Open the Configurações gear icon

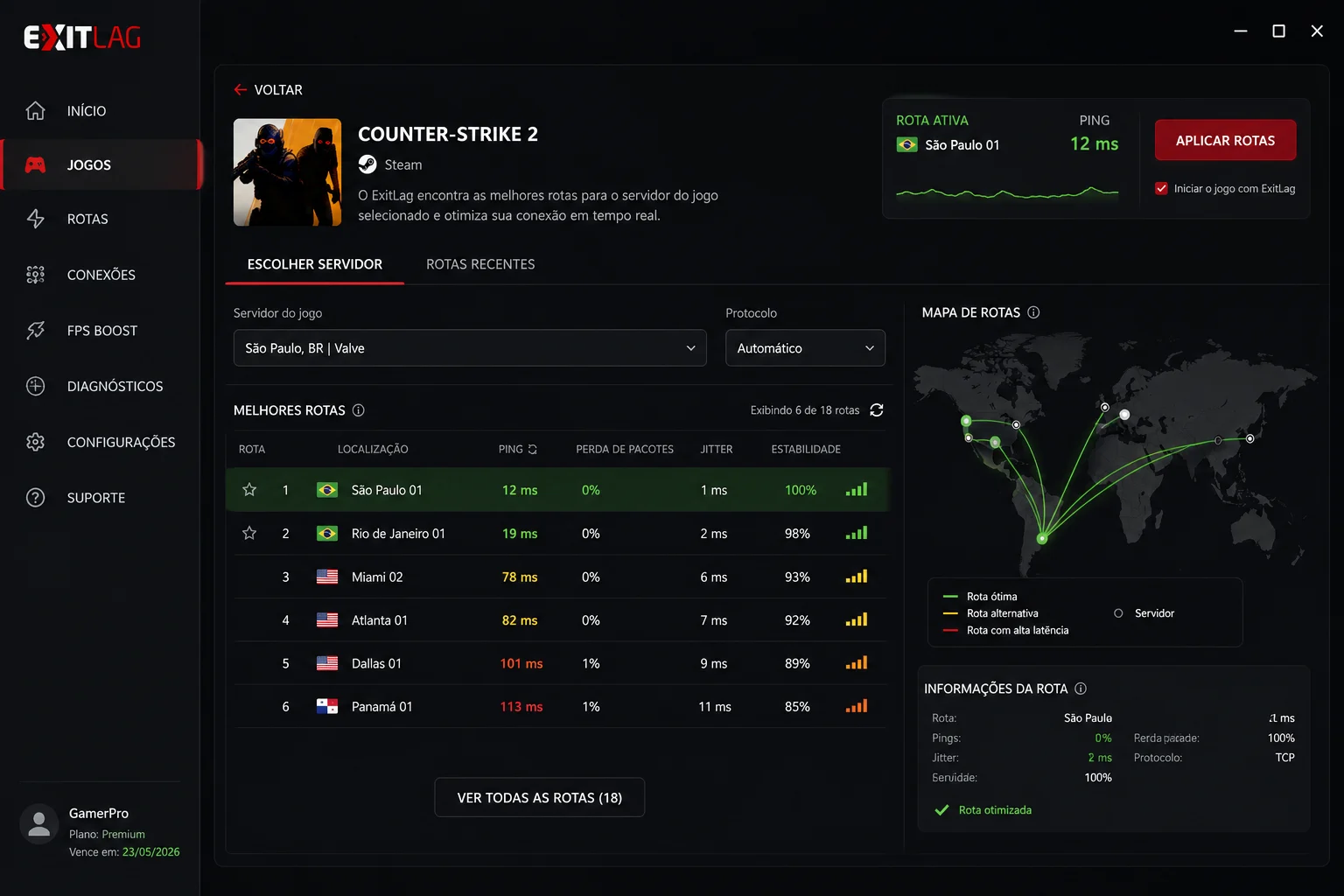[35, 442]
